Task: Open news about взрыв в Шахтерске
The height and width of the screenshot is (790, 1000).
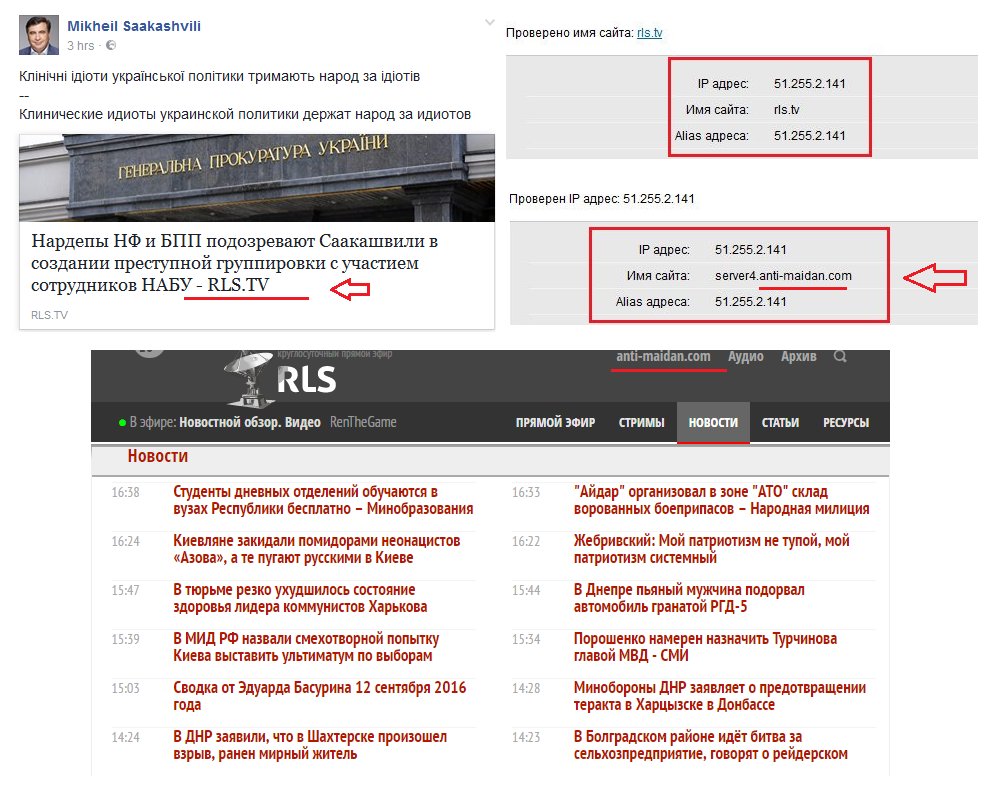Action: click(310, 745)
